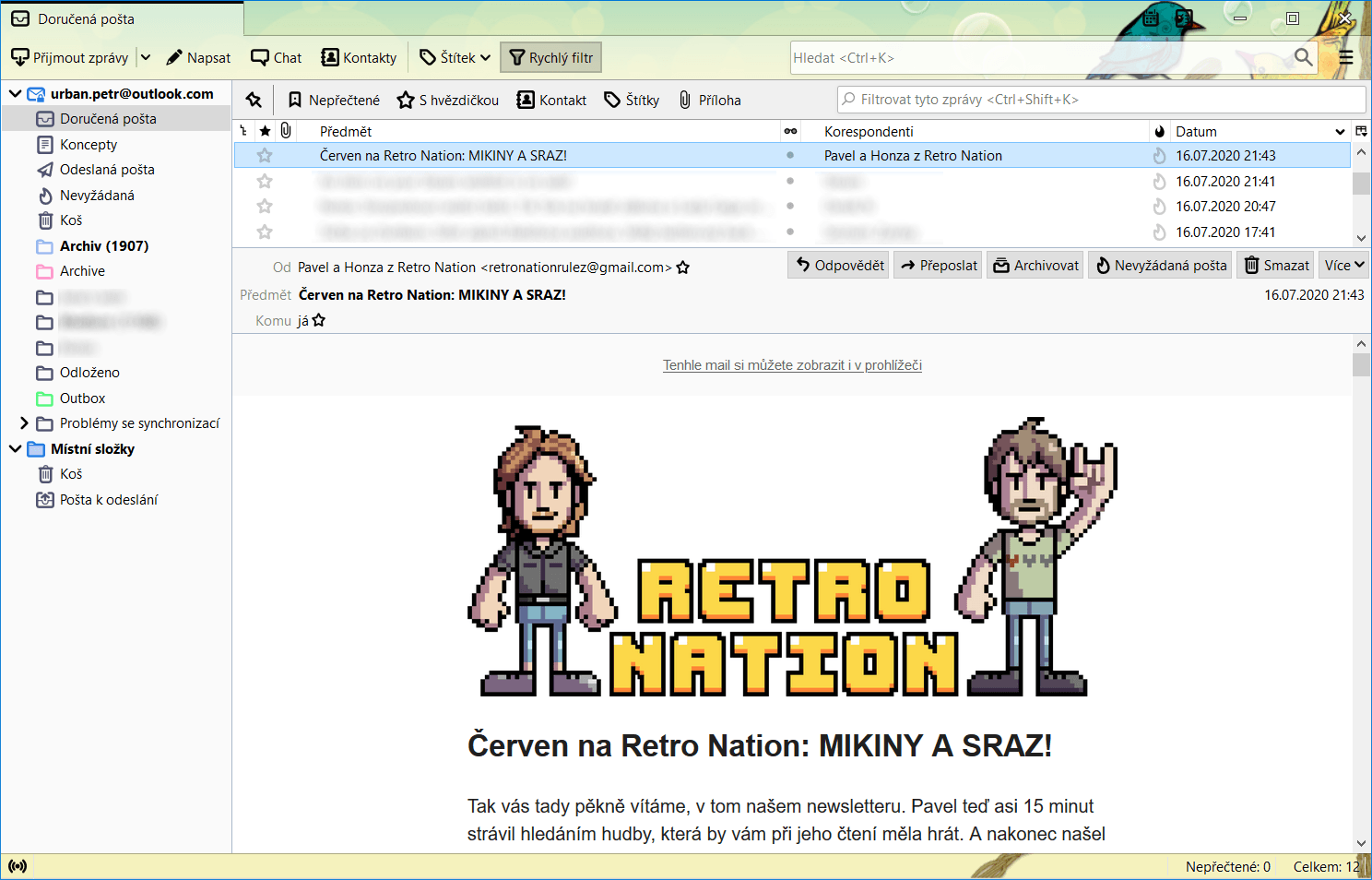Viewport: 1372px width, 880px height.
Task: Filter messages S hvězdičkou
Action: [x=448, y=100]
